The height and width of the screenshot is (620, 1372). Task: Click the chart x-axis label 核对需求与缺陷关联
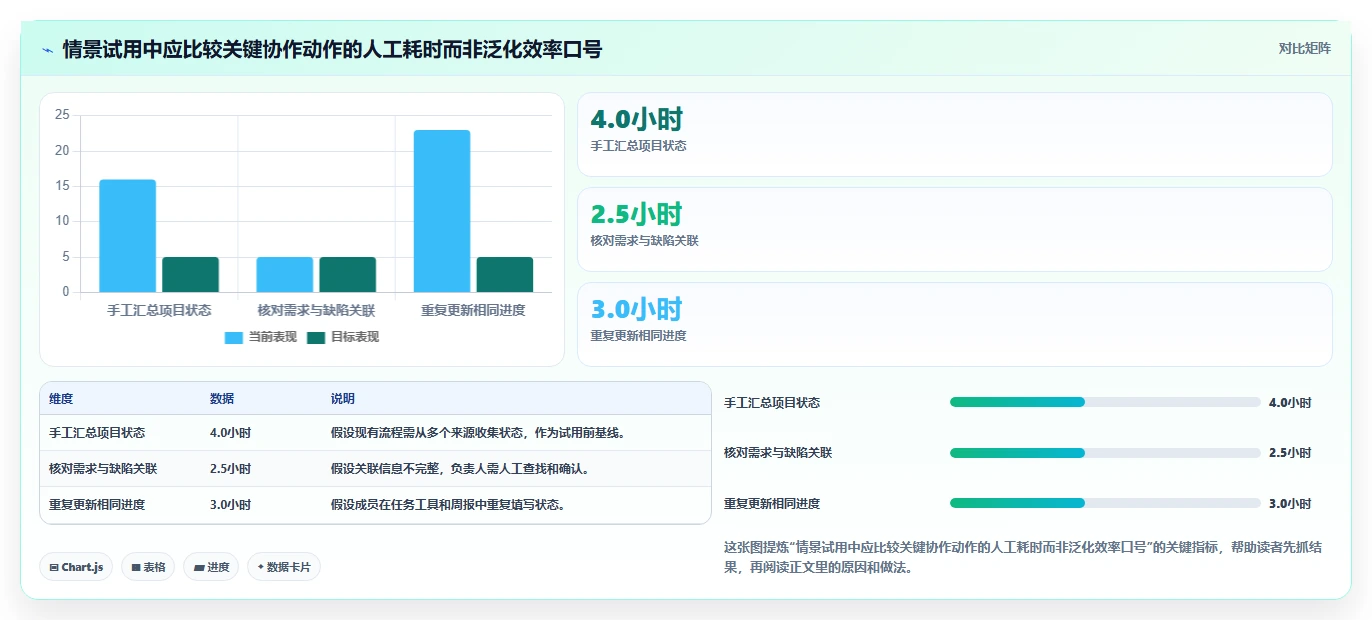pos(316,310)
